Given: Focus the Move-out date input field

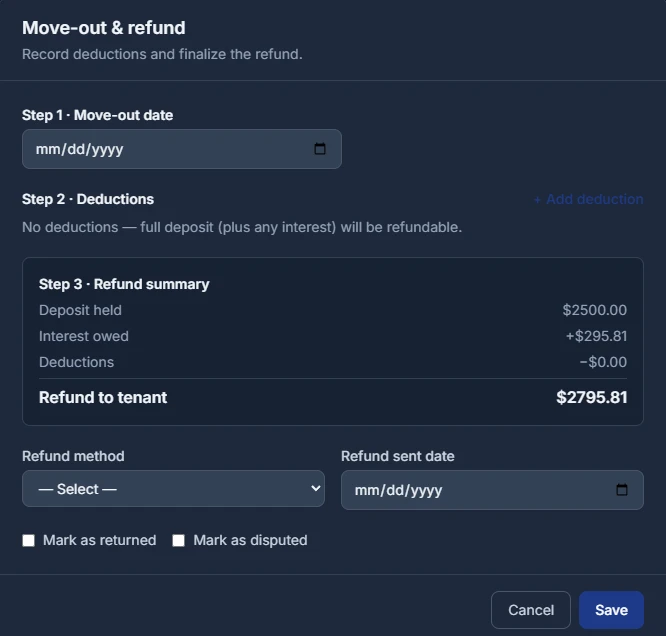Looking at the screenshot, I should pyautogui.click(x=182, y=149).
